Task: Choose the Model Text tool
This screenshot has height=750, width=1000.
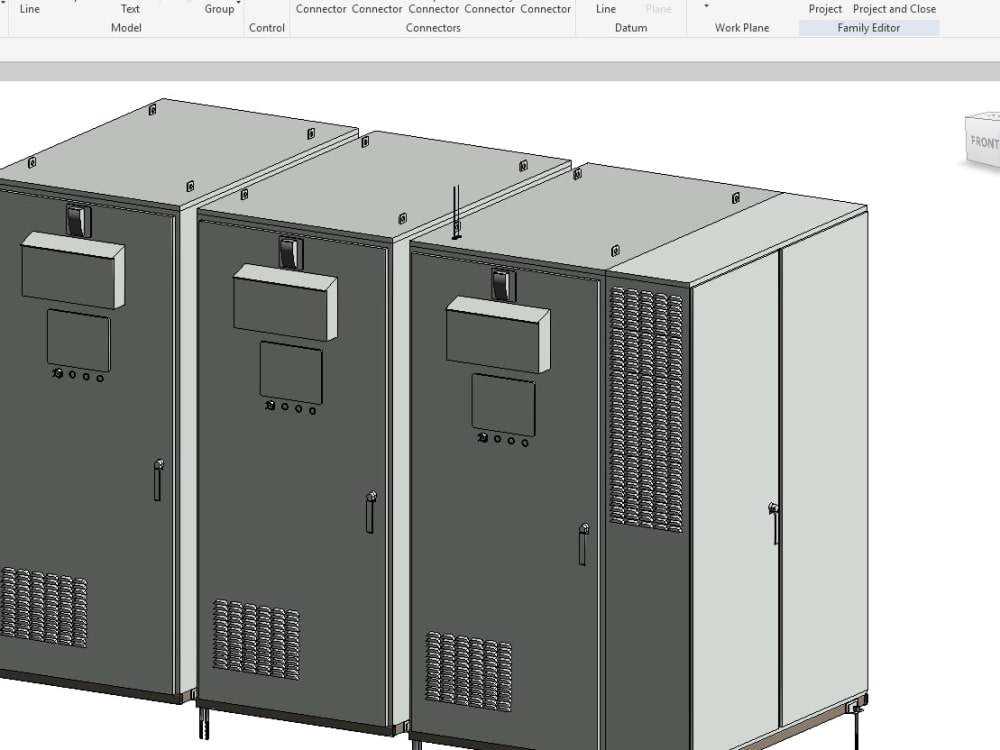Action: 130,8
